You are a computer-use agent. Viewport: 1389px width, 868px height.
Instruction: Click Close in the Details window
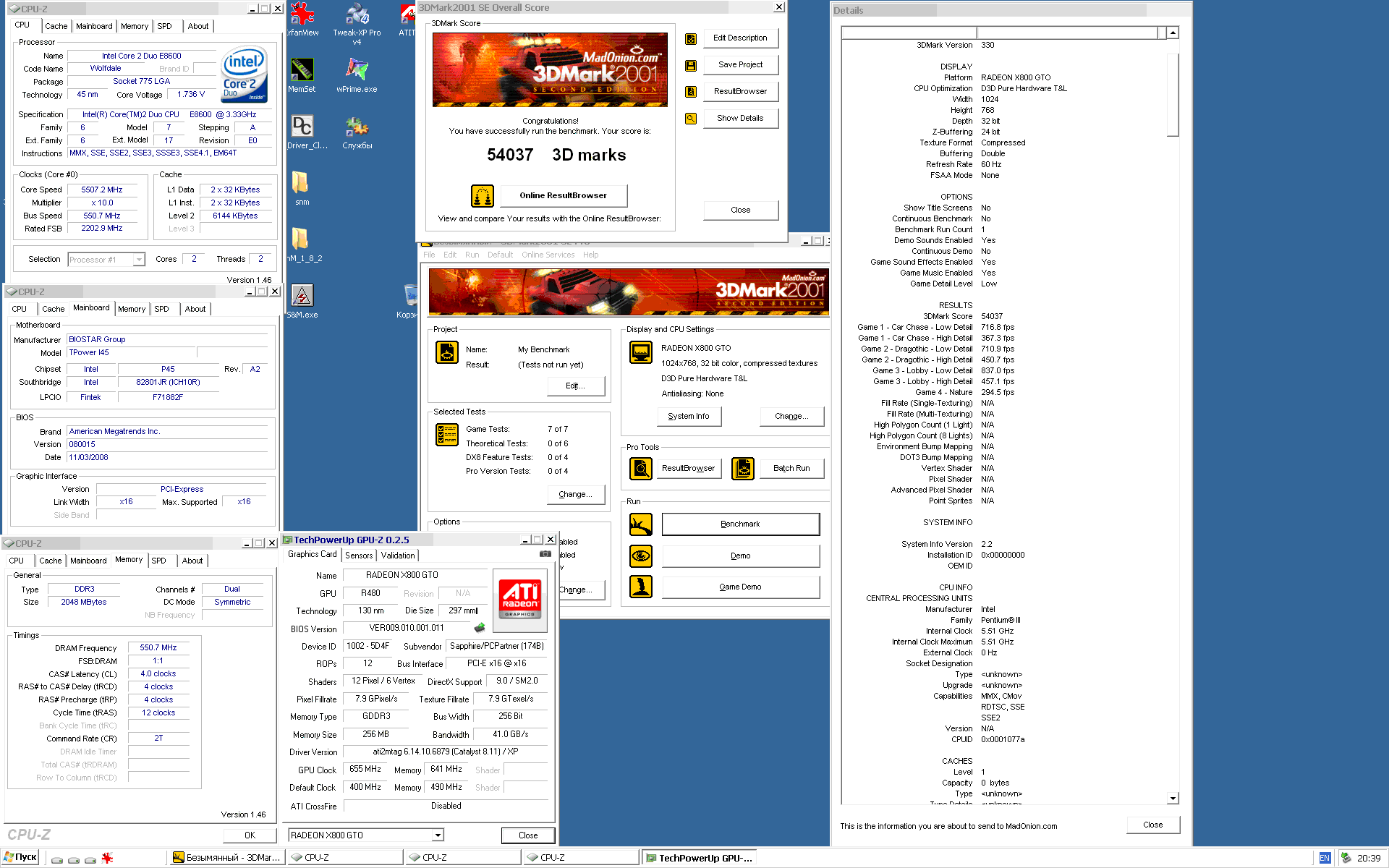coord(1153,825)
